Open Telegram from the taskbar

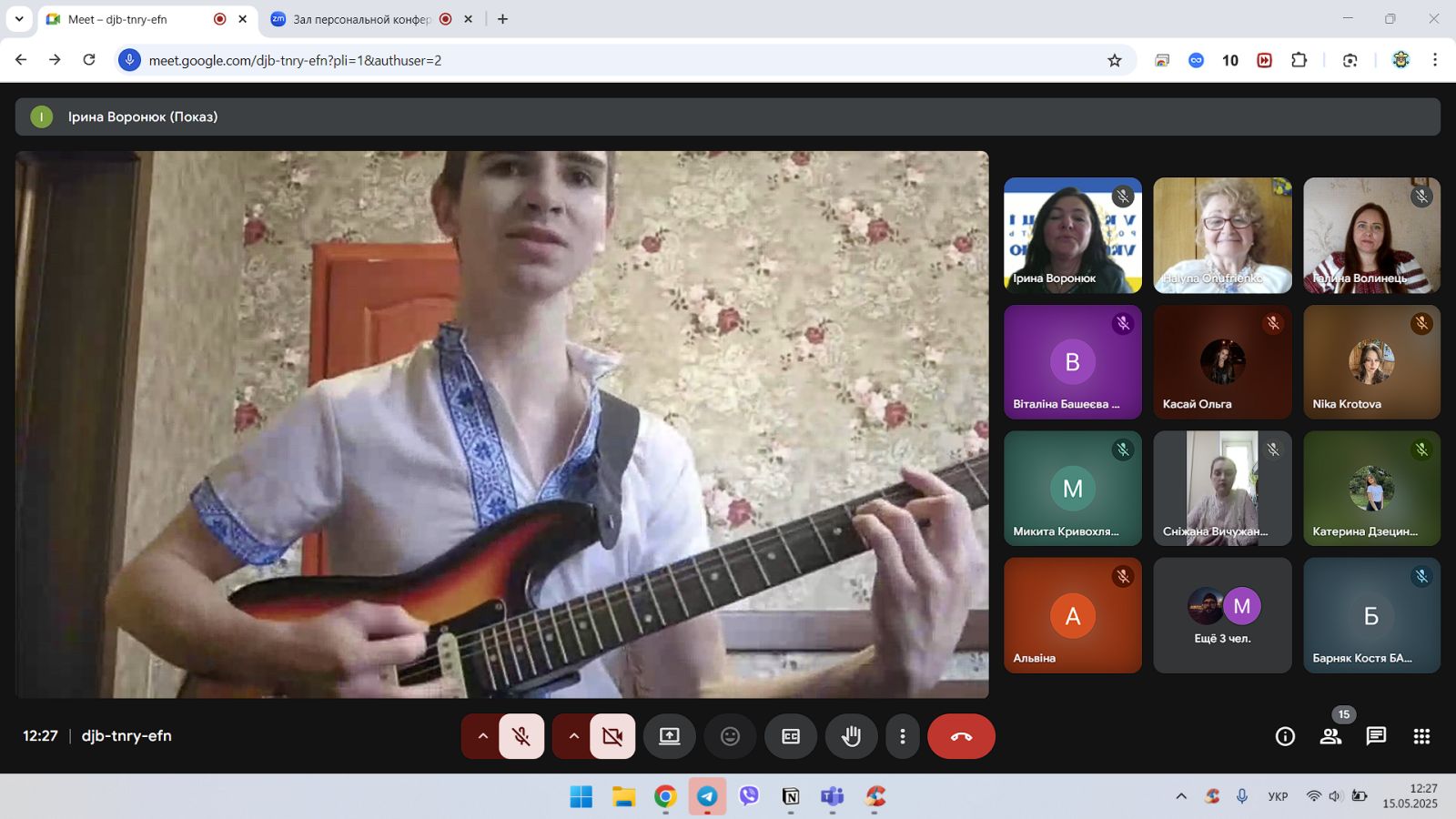point(707,797)
